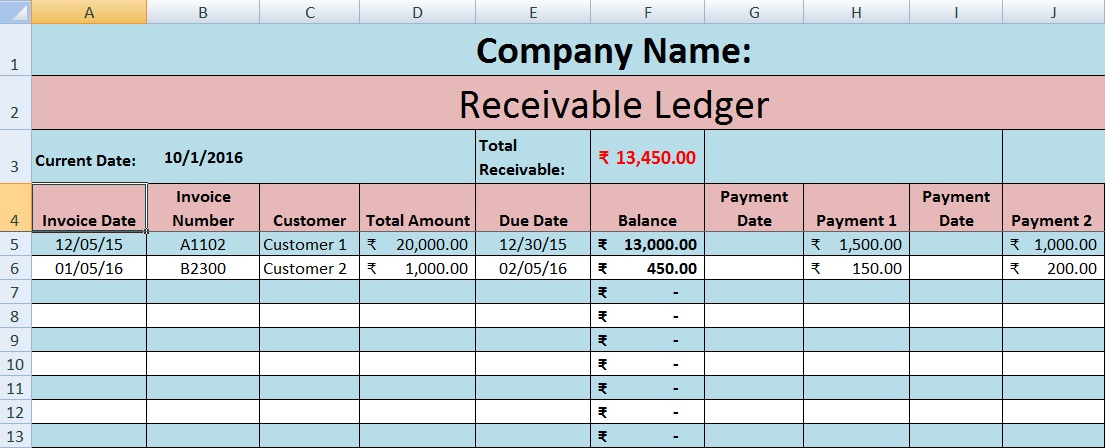Viewport: 1105px width, 448px height.
Task: Select invoice number B2300
Action: [x=203, y=268]
